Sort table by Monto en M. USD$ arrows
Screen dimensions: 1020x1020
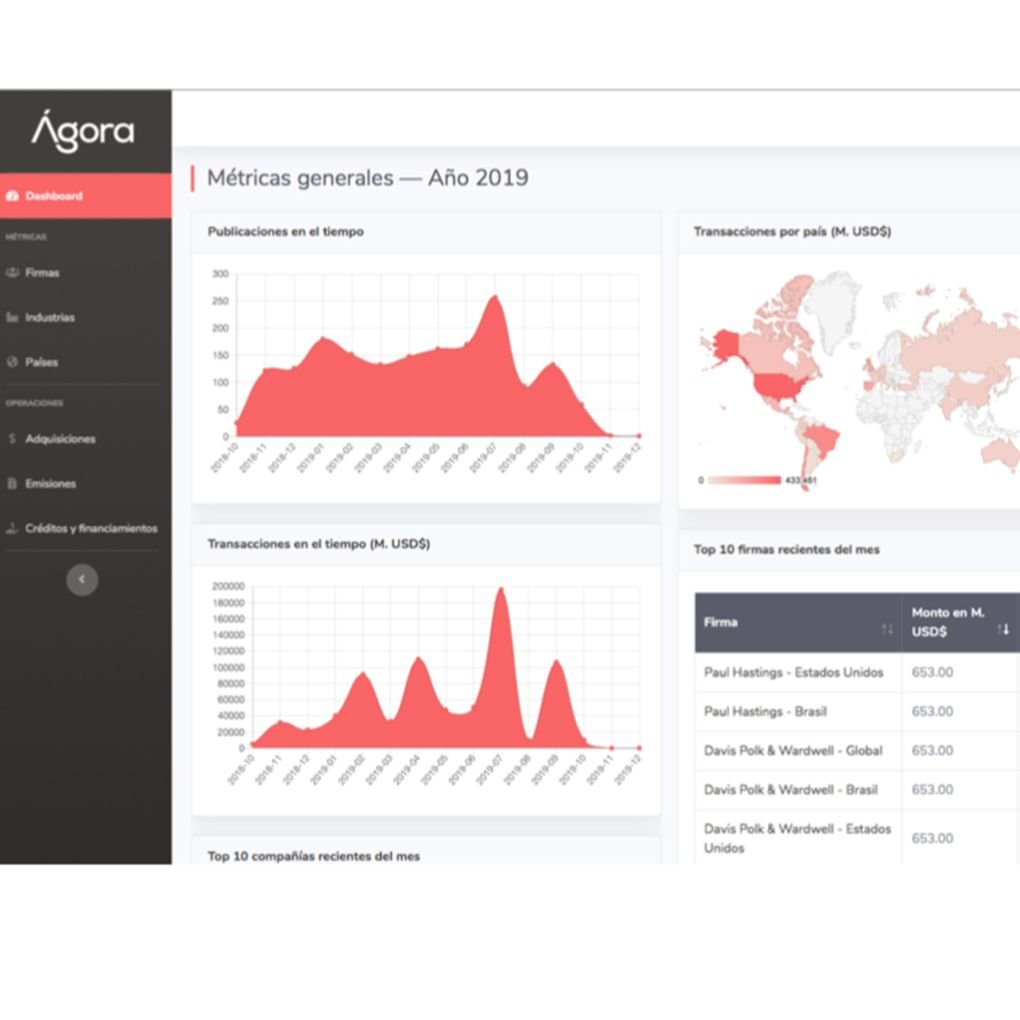click(1003, 628)
